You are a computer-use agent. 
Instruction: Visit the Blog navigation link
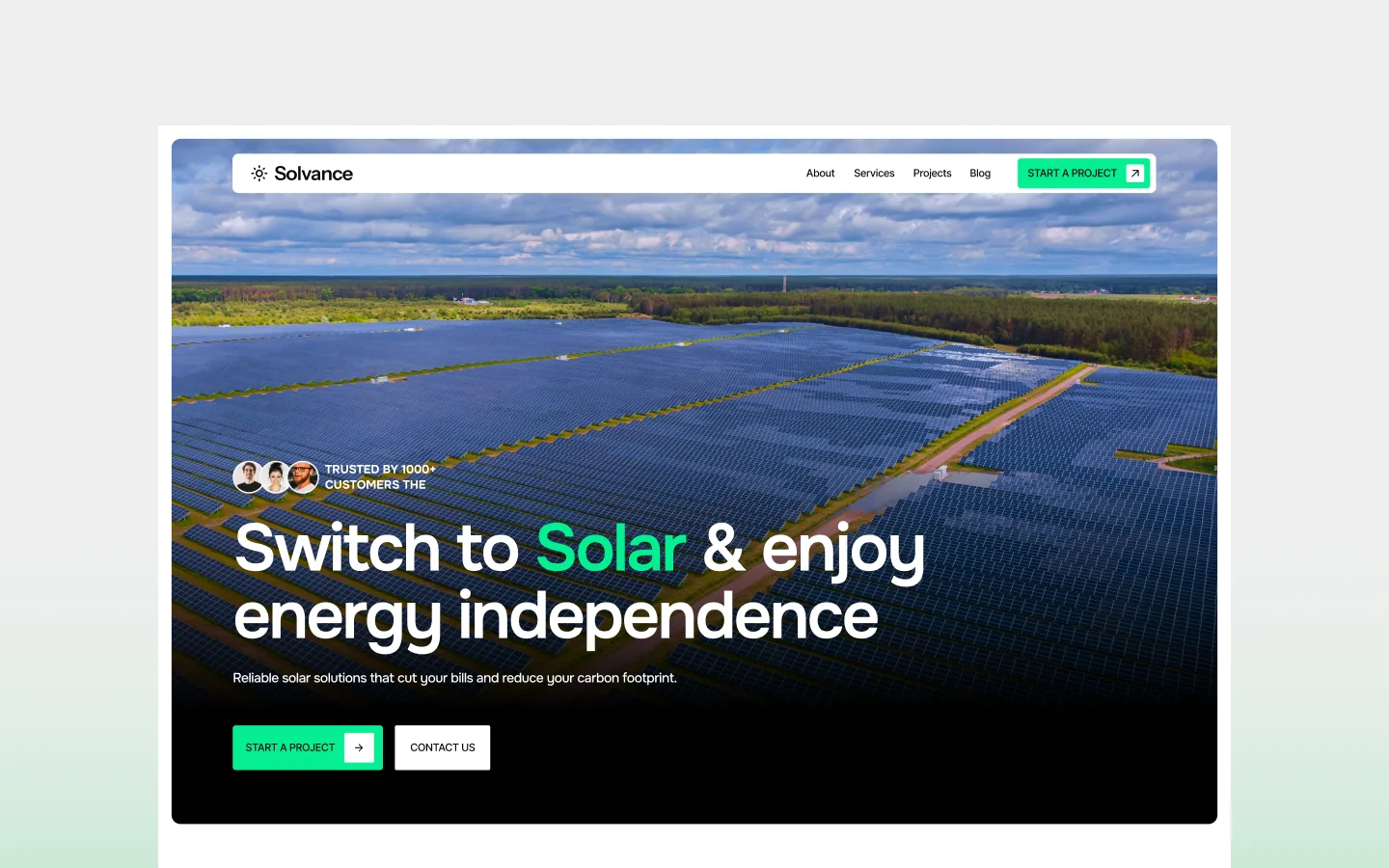[980, 174]
